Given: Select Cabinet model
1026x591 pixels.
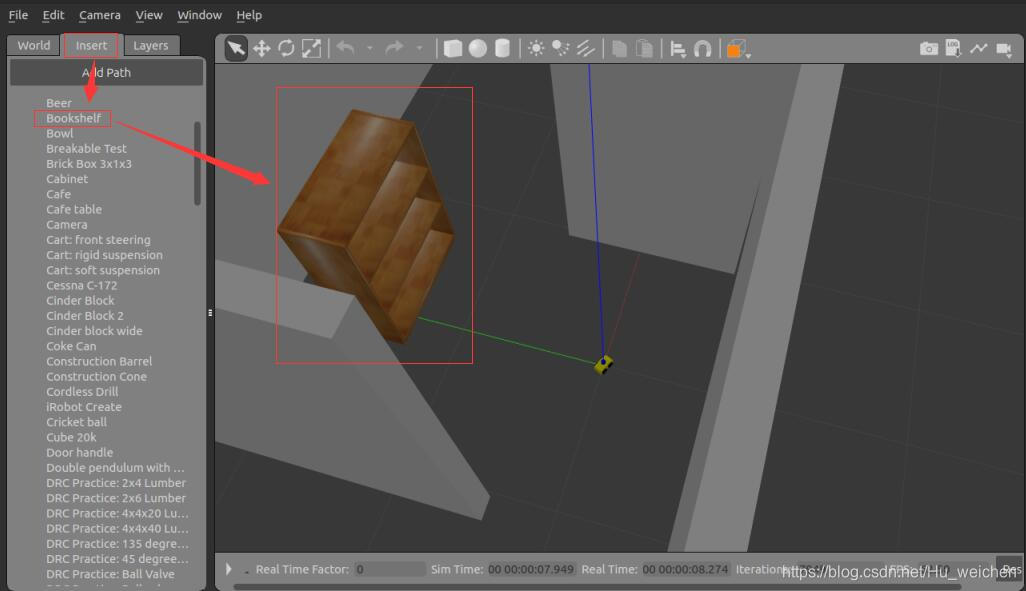Looking at the screenshot, I should pos(67,179).
